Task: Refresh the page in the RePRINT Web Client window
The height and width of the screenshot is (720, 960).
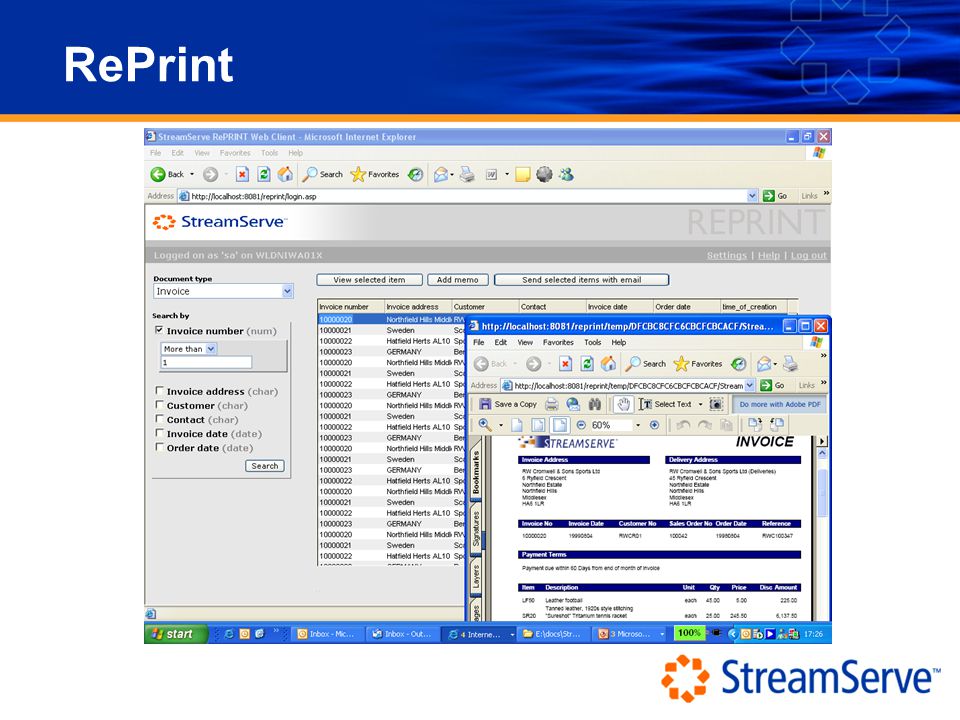Action: tap(264, 174)
